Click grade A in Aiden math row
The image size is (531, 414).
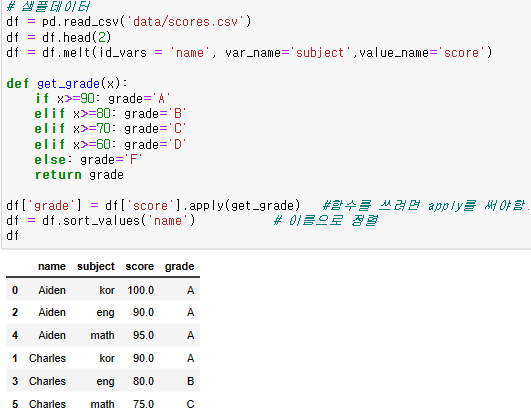(x=190, y=335)
